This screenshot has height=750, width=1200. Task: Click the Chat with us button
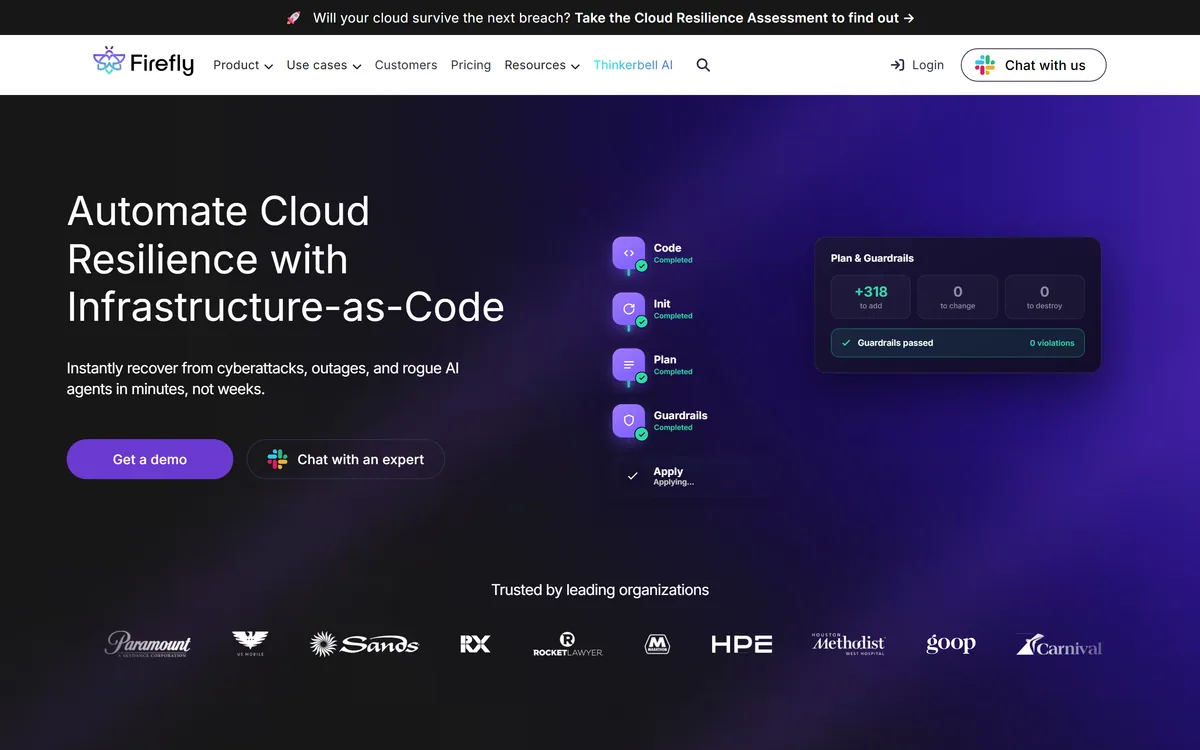[1034, 65]
